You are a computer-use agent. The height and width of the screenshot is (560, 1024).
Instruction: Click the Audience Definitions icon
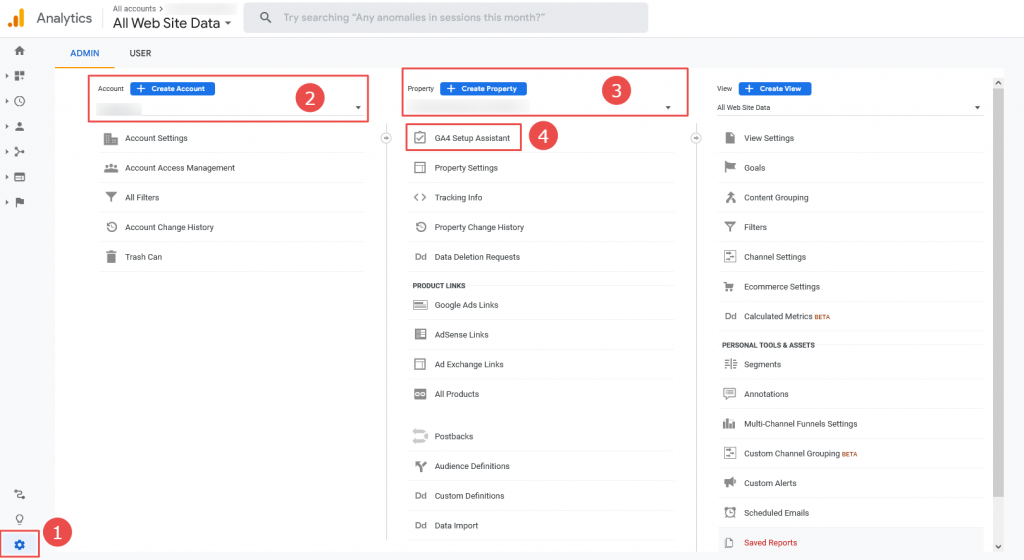(x=420, y=466)
